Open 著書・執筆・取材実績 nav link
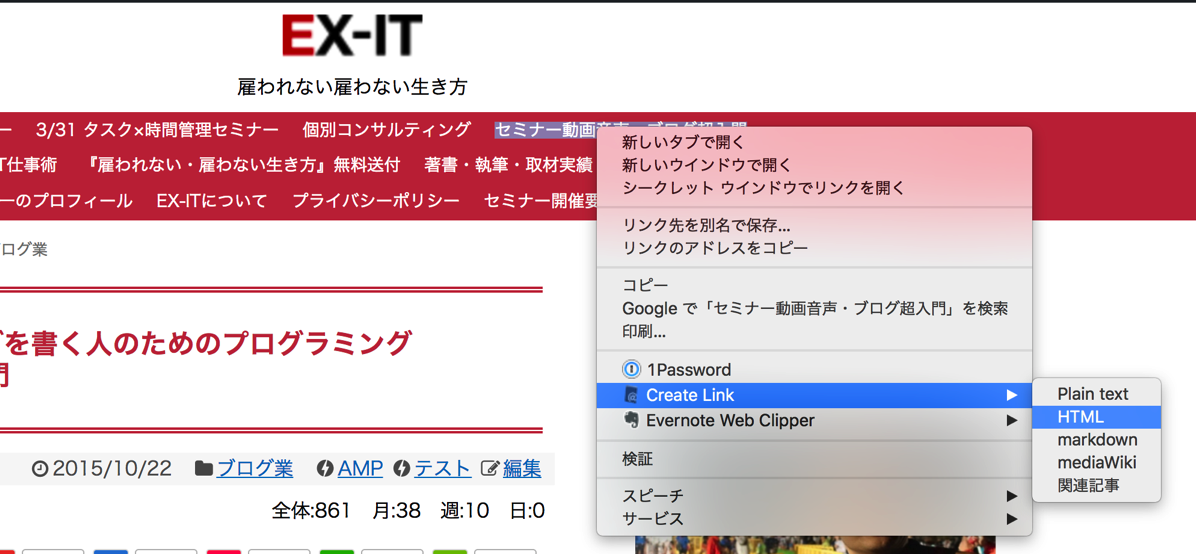 pyautogui.click(x=509, y=165)
